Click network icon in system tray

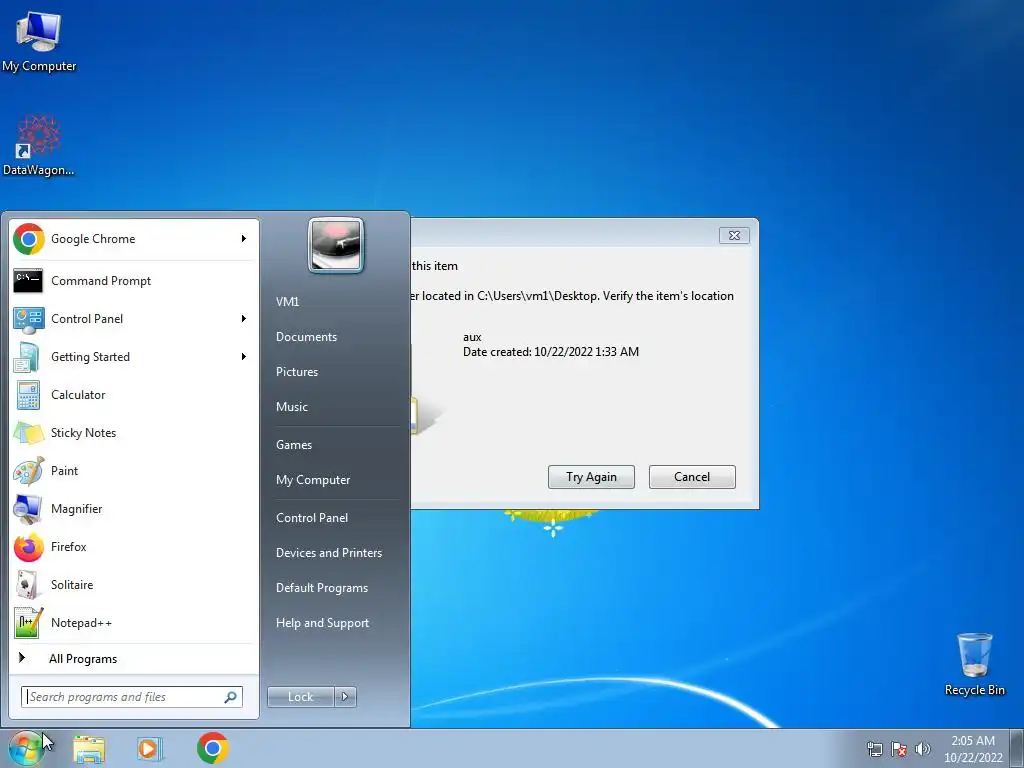(x=875, y=749)
